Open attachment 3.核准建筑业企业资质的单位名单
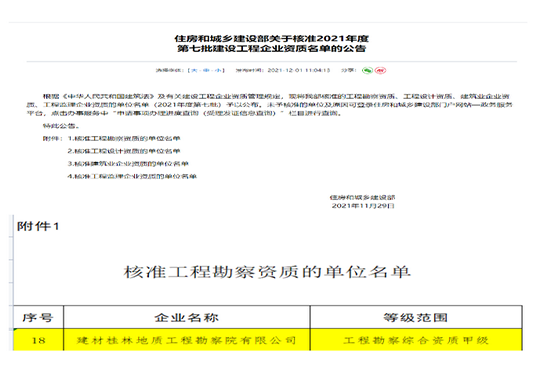550x367 pixels. pos(128,164)
